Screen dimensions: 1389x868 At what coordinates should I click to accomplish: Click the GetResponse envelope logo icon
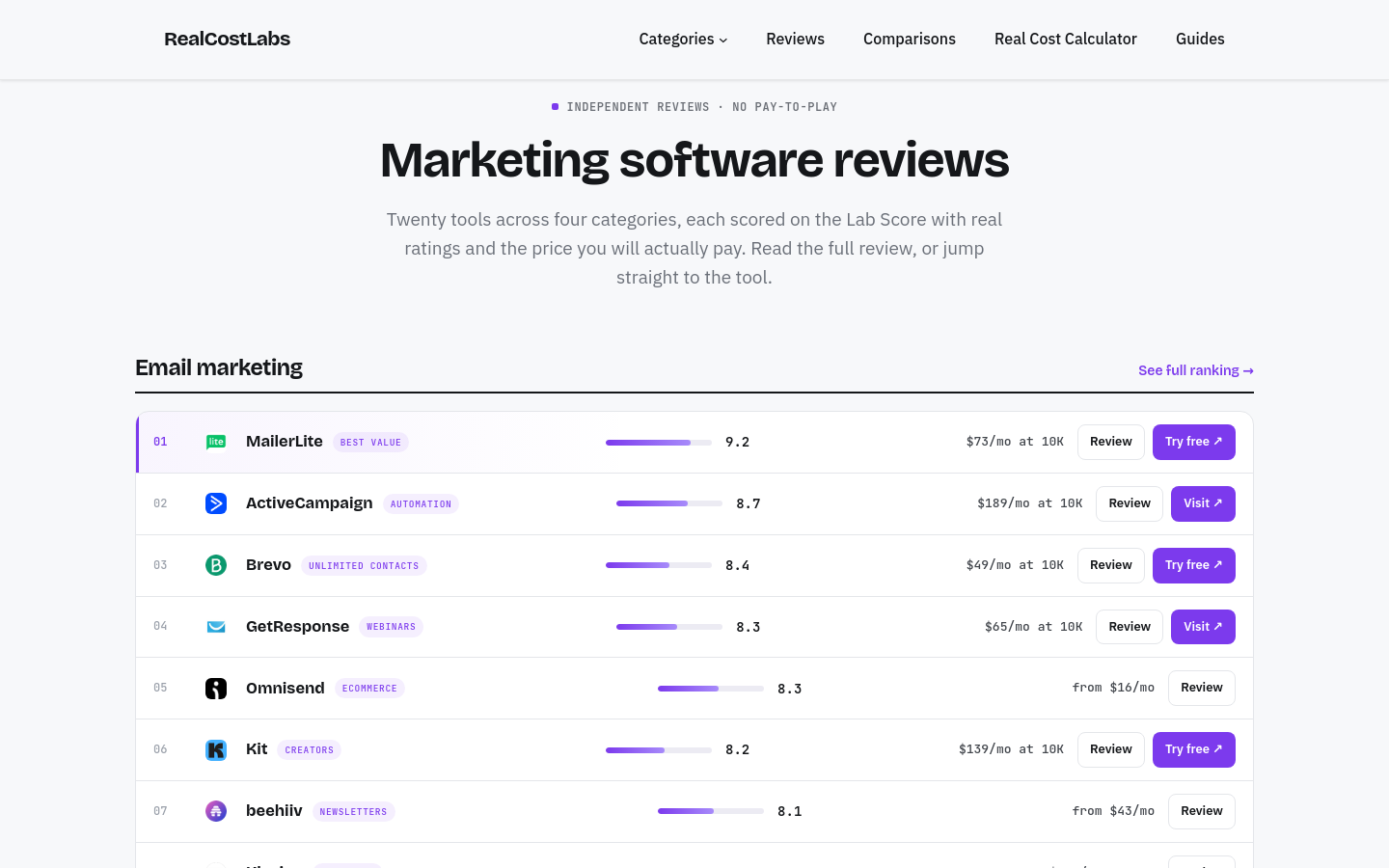(216, 627)
